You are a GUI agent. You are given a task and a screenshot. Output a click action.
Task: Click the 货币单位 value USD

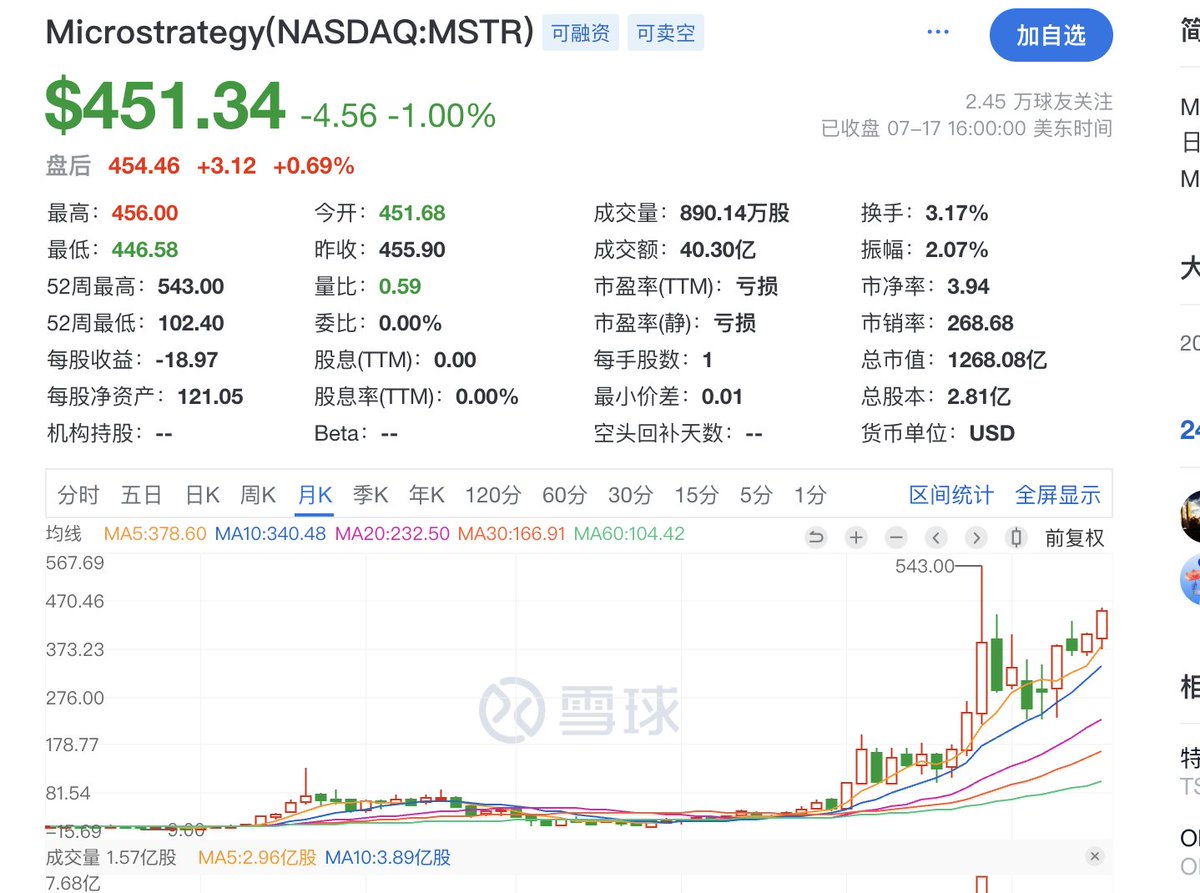[x=992, y=434]
